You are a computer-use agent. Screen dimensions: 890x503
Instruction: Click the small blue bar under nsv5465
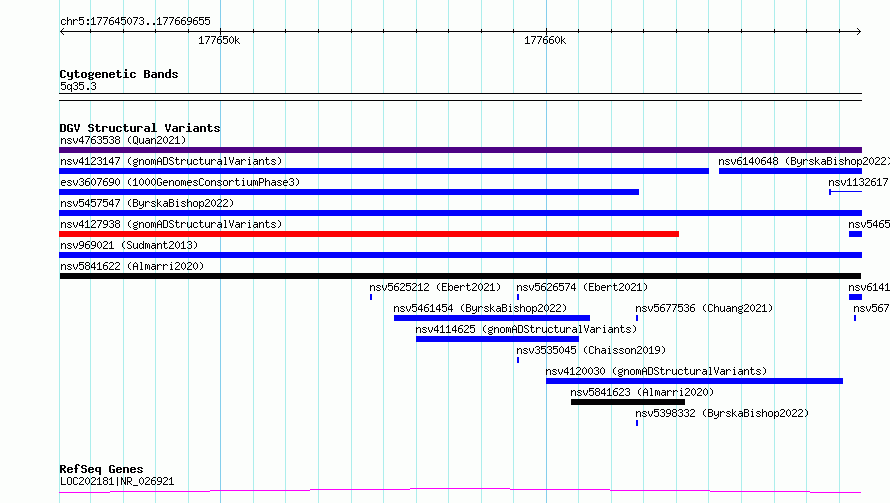[x=855, y=234]
